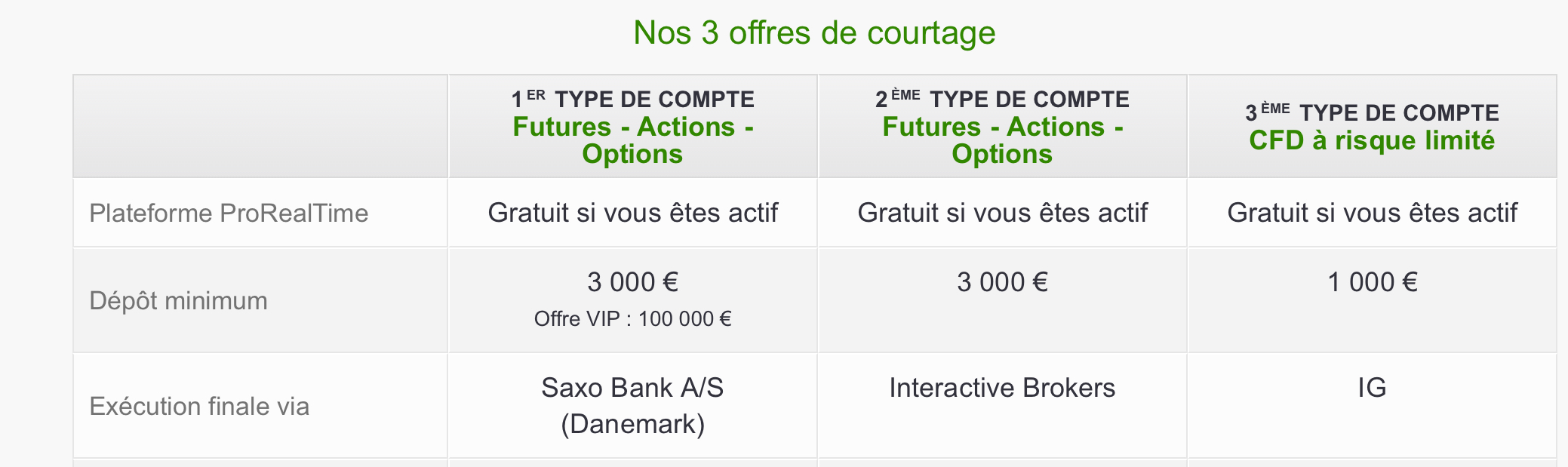Click 'Gratuit si vous êtes actif' under CFD account

pyautogui.click(x=1372, y=214)
